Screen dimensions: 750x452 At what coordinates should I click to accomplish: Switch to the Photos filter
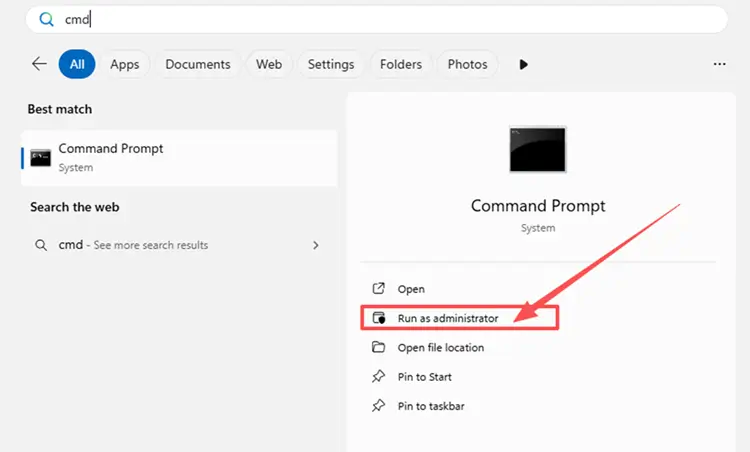(x=467, y=64)
